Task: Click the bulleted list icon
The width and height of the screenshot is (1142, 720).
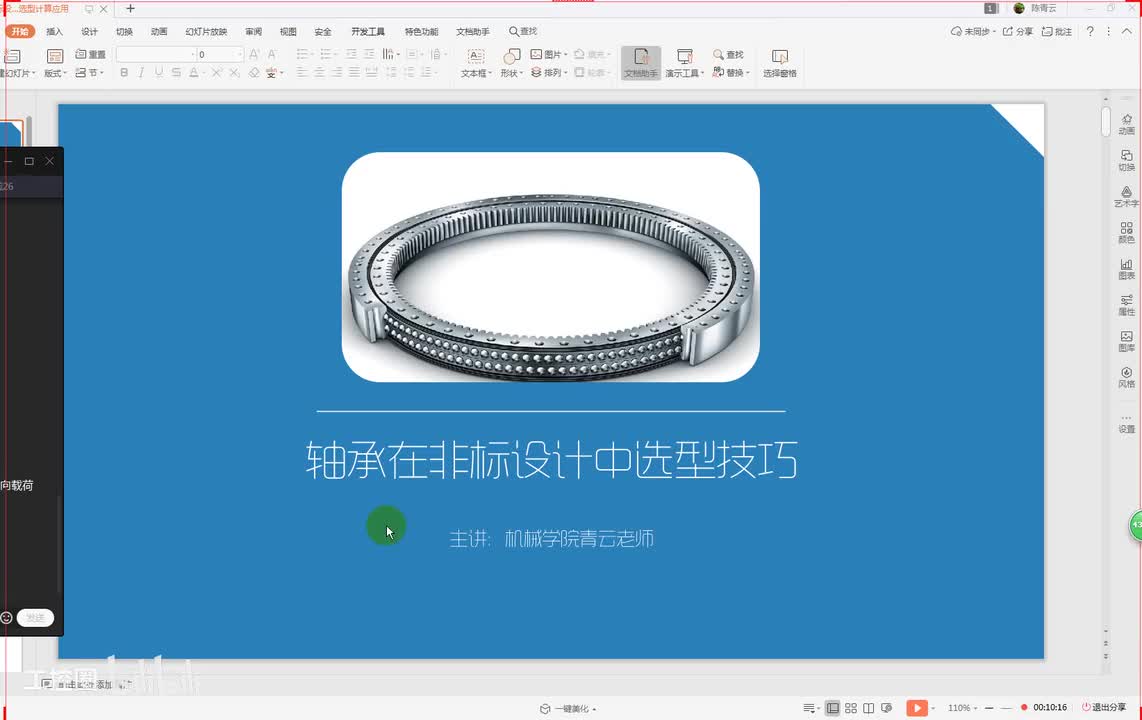Action: click(302, 55)
